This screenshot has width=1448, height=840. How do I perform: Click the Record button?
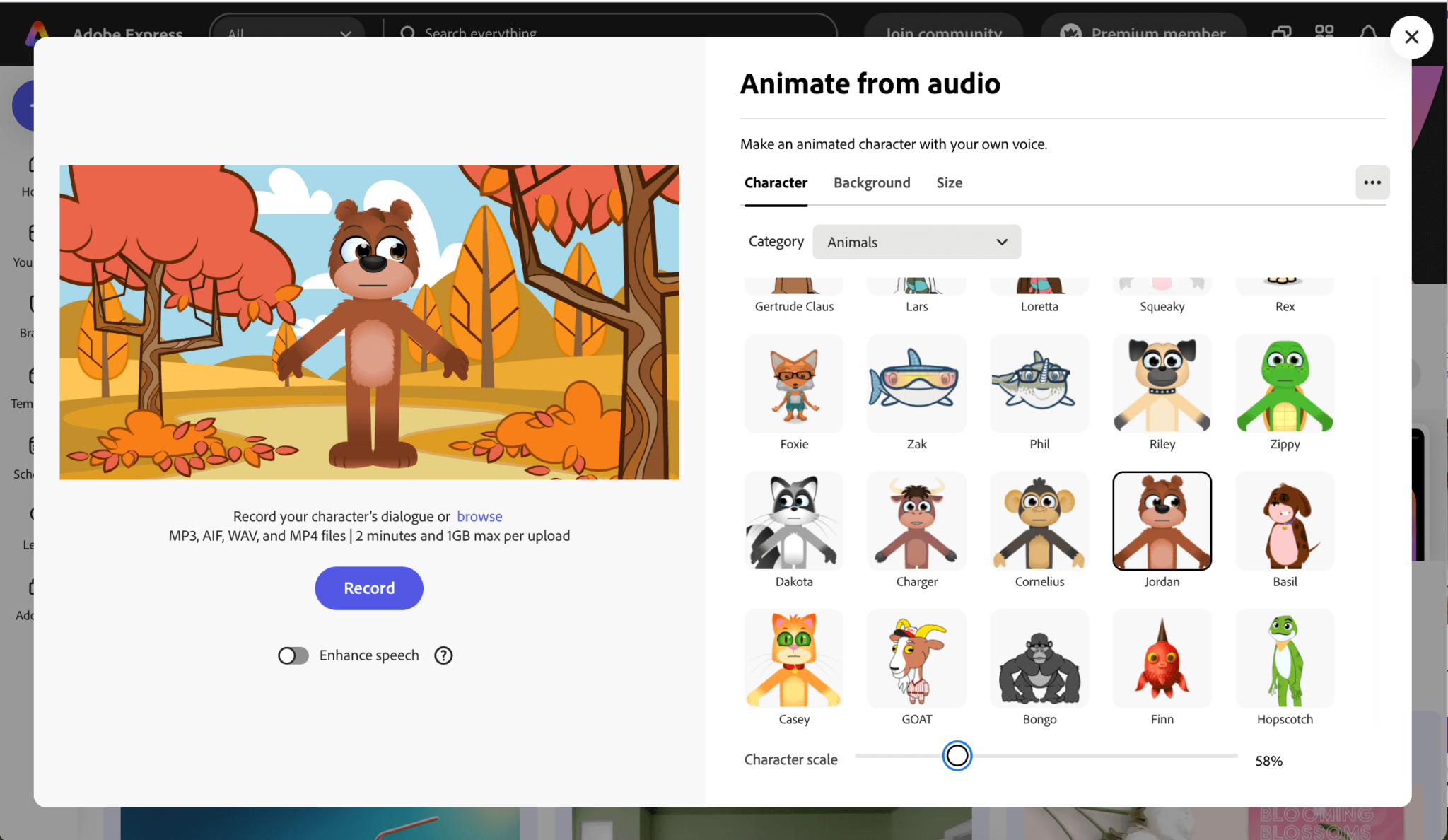coord(368,588)
